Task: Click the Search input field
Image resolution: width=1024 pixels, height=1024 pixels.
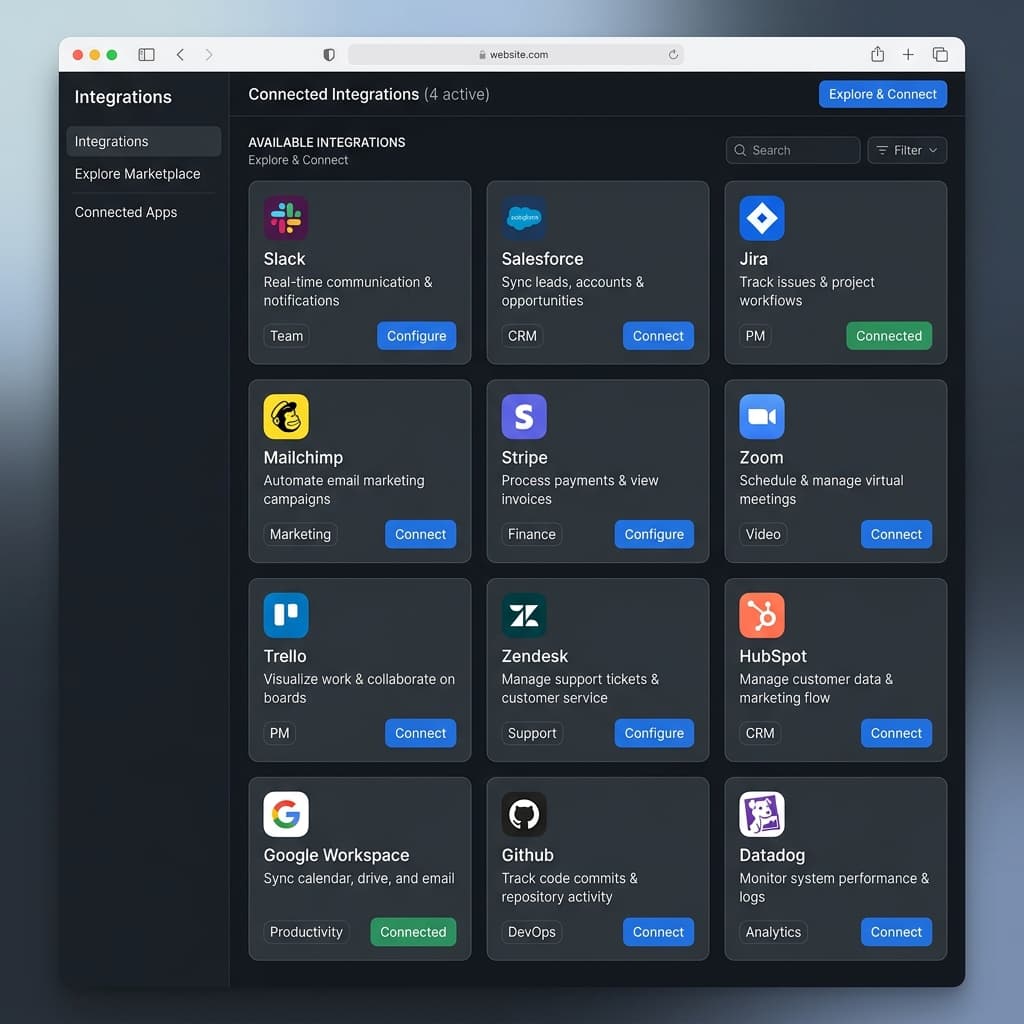Action: point(793,150)
